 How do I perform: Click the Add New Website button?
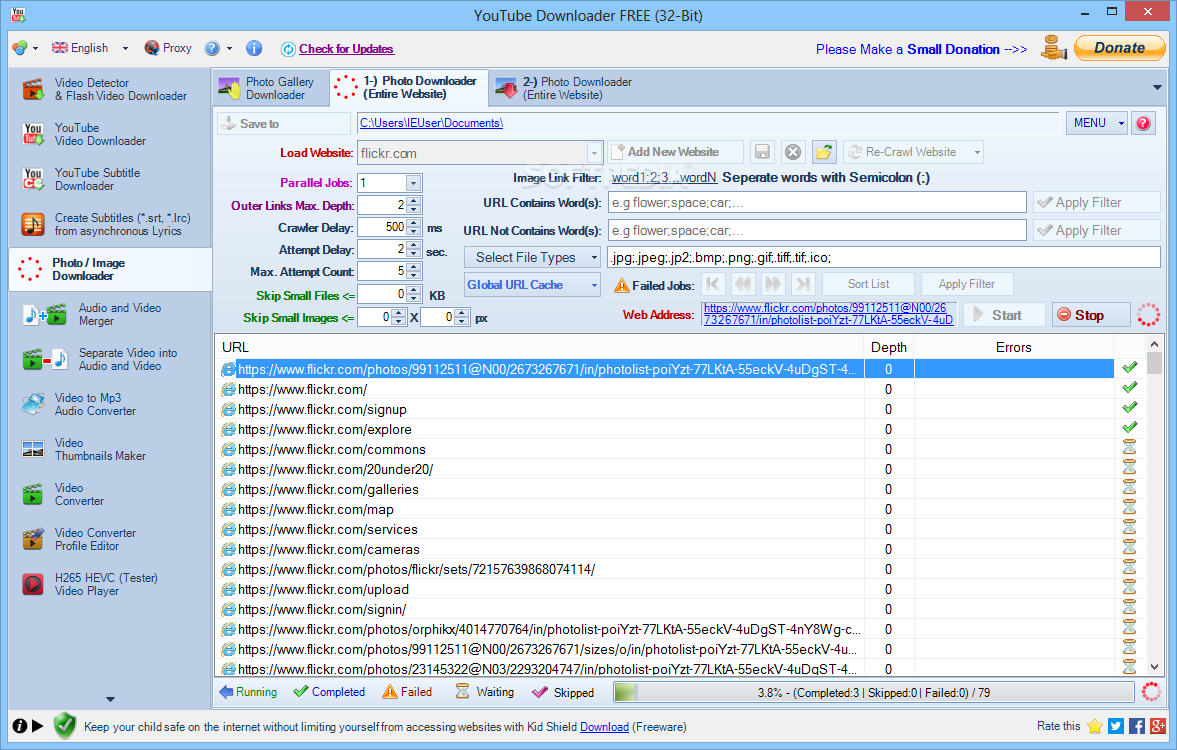tap(676, 152)
